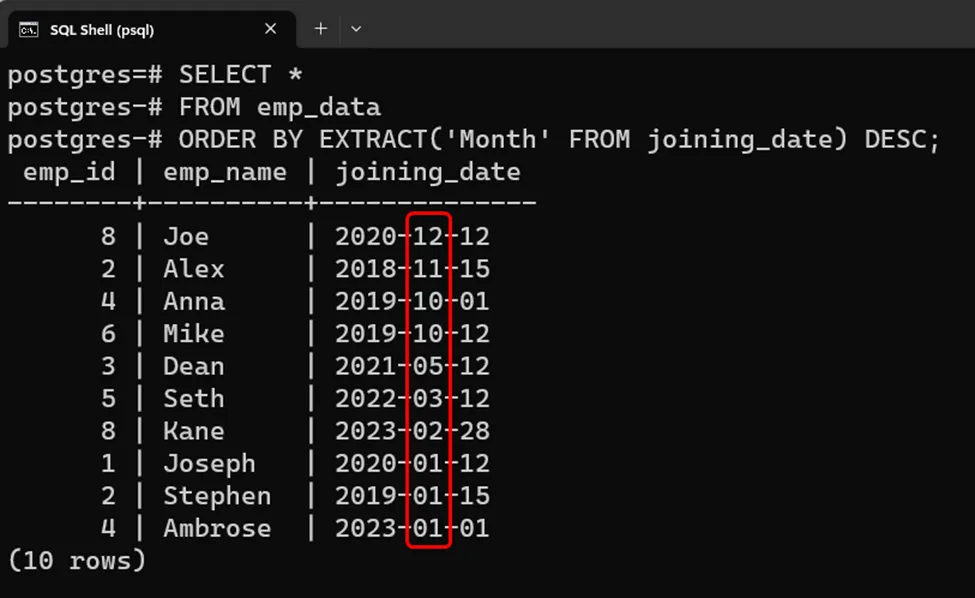The height and width of the screenshot is (598, 975).
Task: Click the date 2019-10-01 in Anna's row
Action: point(412,302)
